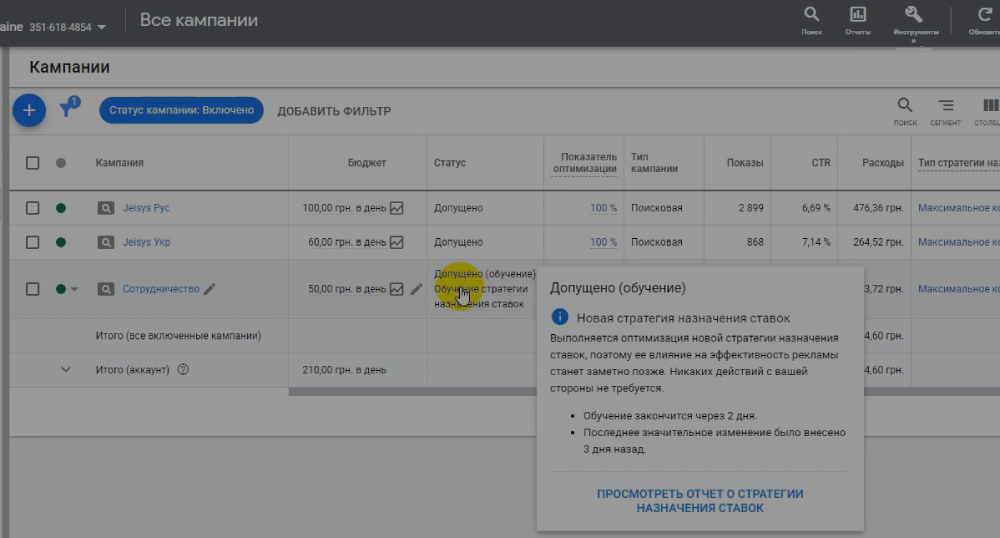This screenshot has width=1000, height=538.
Task: Sort by the Расходы column header
Action: pos(883,163)
